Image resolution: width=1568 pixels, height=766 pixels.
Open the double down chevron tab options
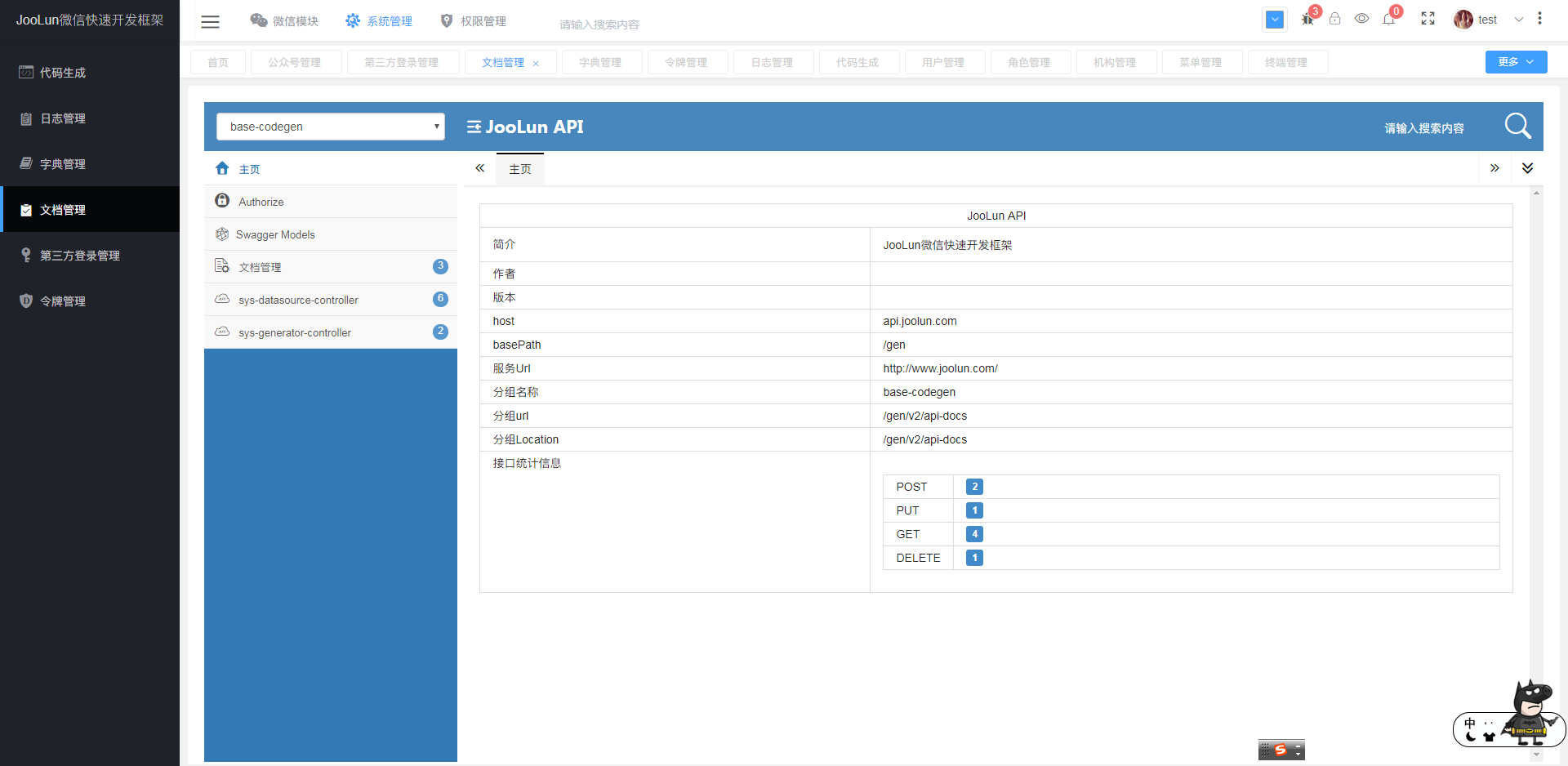pyautogui.click(x=1527, y=168)
